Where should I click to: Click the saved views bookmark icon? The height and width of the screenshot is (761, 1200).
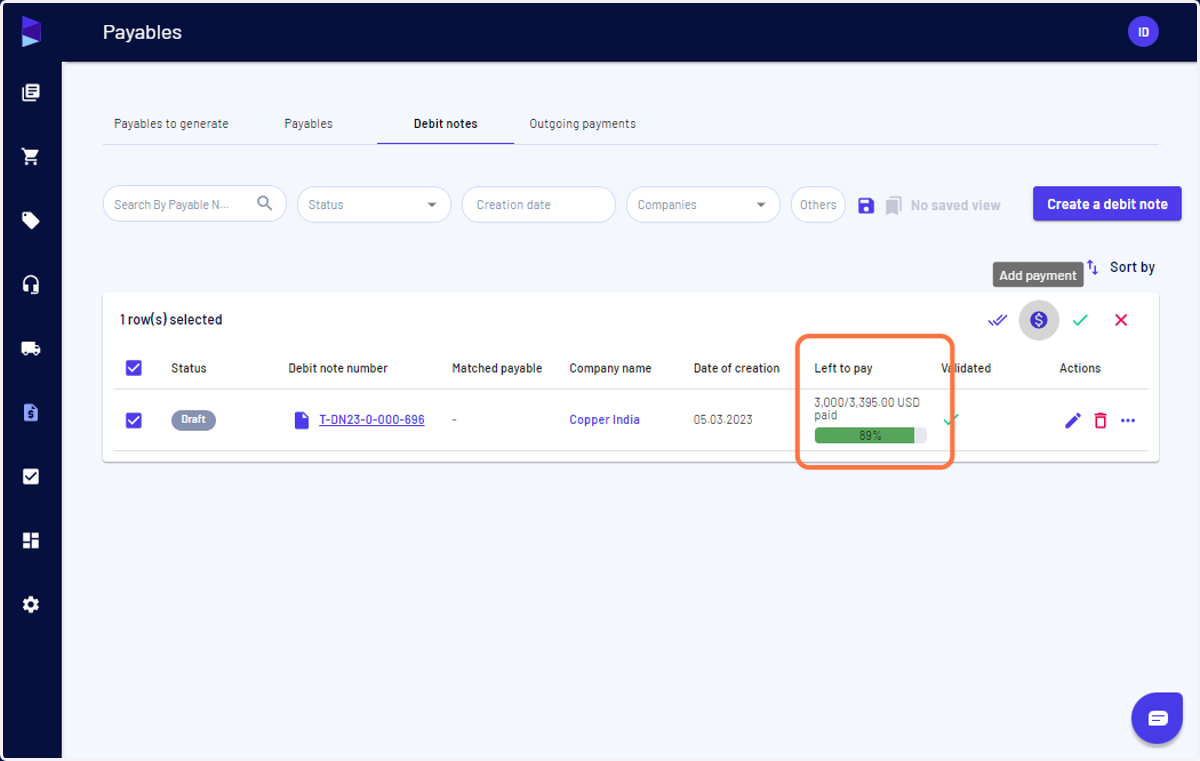coord(893,205)
